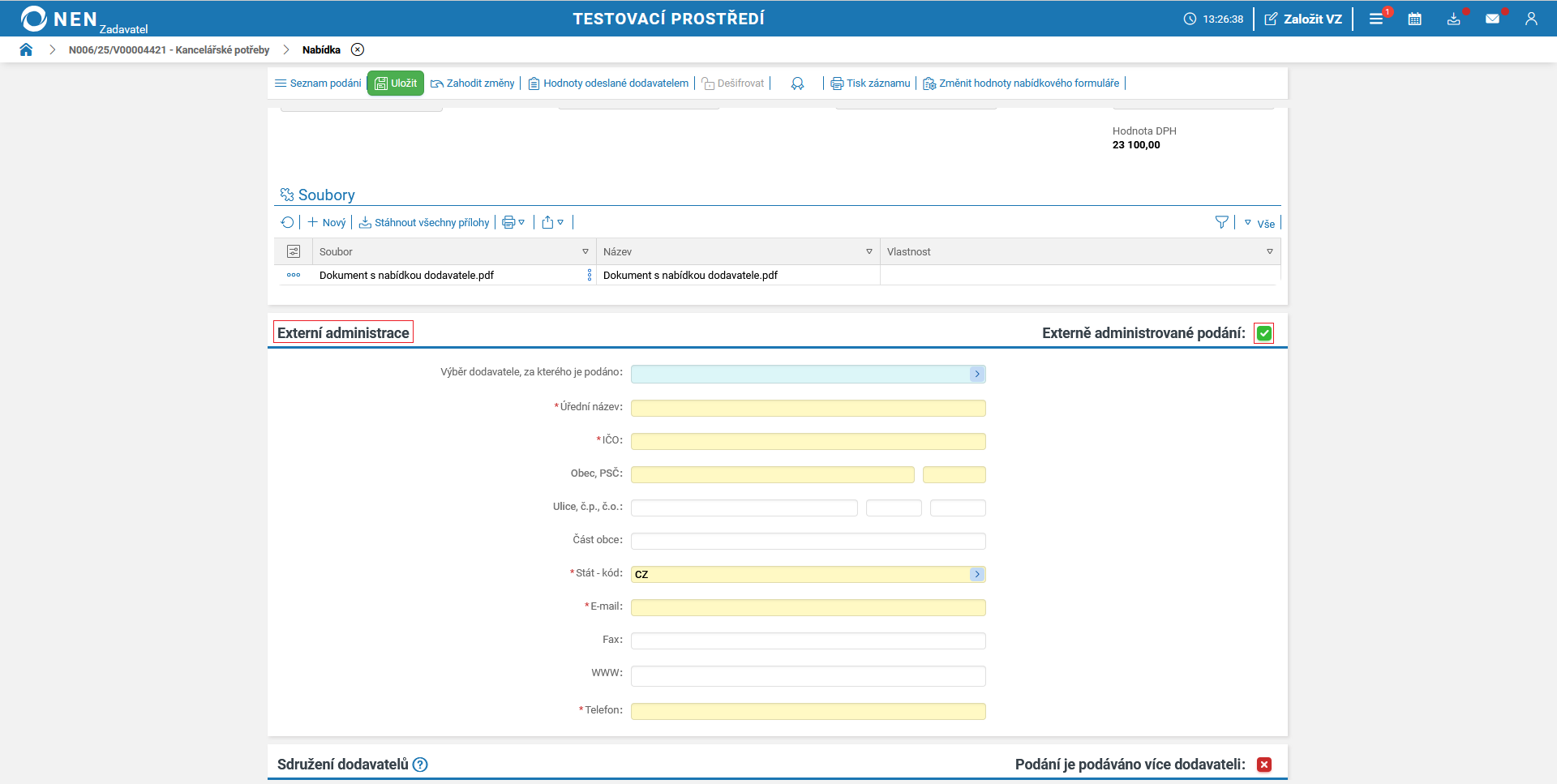Click the Uložit save button
1557x784 pixels.
pyautogui.click(x=396, y=84)
